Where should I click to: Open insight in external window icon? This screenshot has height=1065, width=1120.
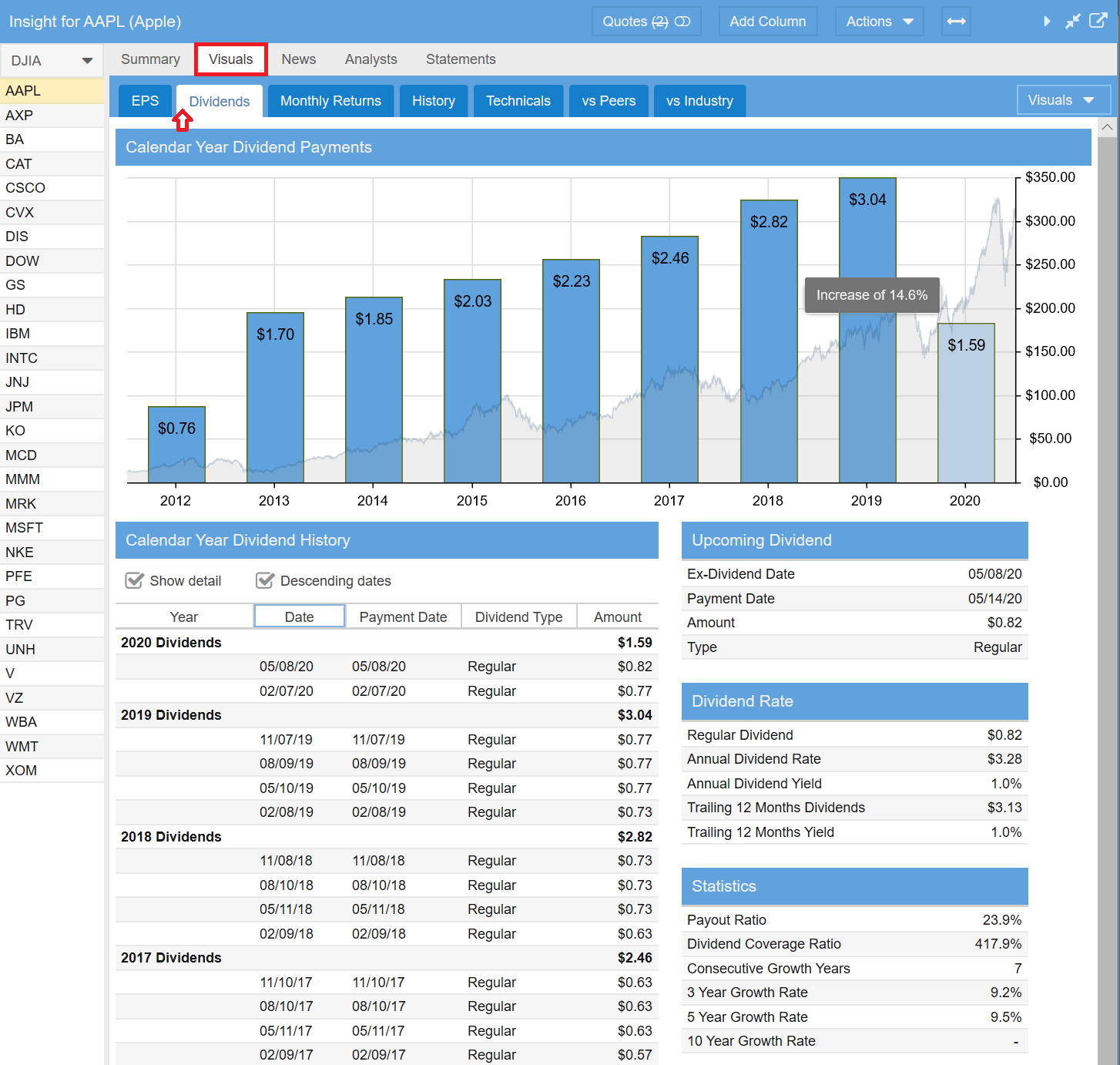click(1098, 21)
